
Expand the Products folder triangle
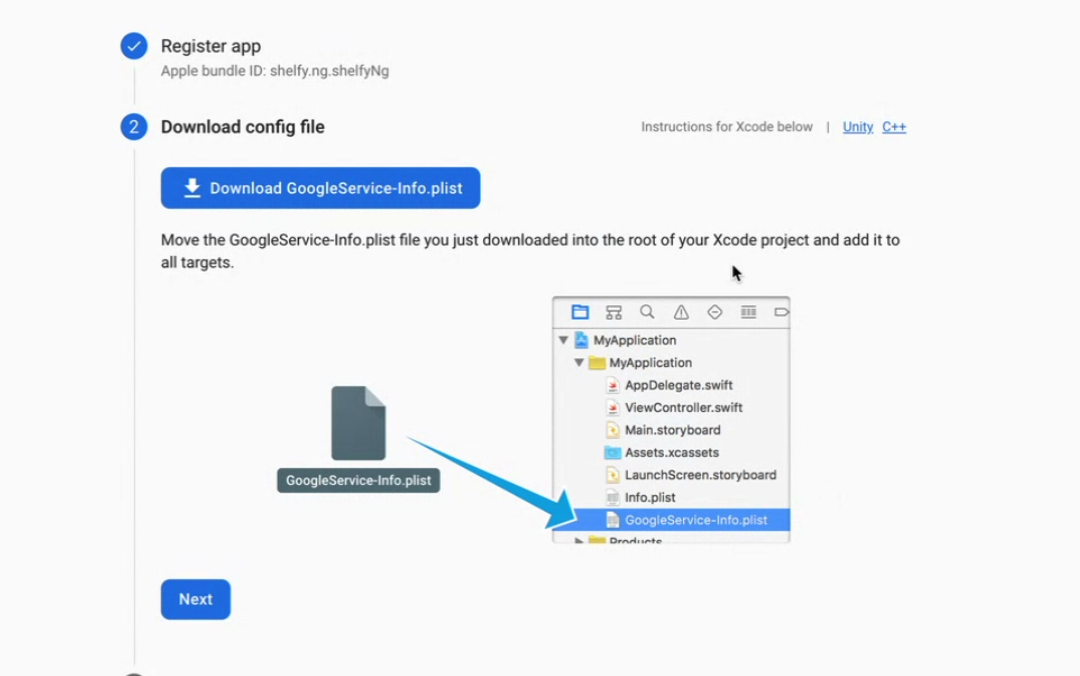[579, 541]
